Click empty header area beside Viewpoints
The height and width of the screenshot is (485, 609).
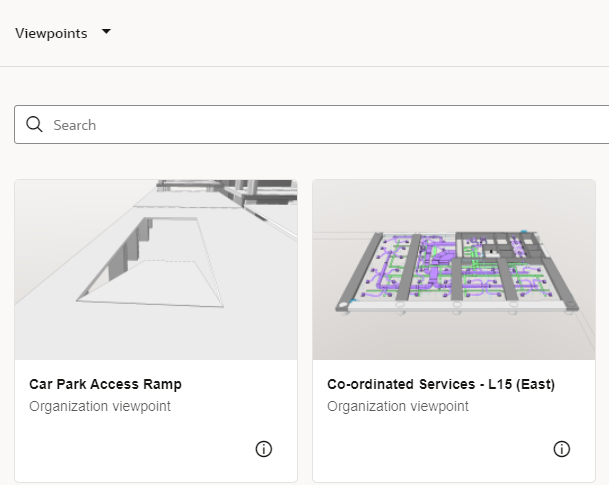point(350,33)
